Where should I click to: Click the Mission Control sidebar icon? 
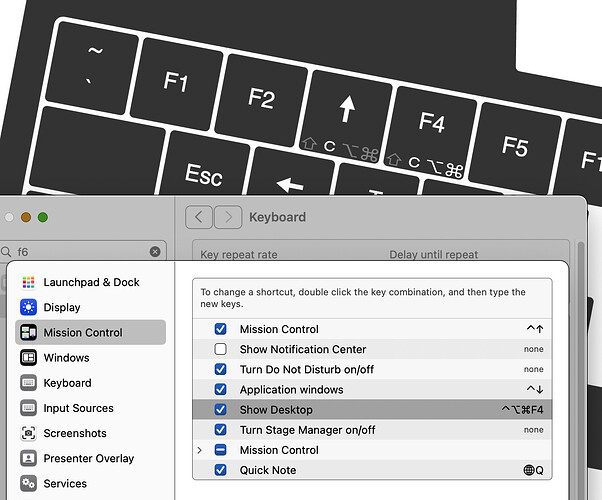click(x=28, y=333)
